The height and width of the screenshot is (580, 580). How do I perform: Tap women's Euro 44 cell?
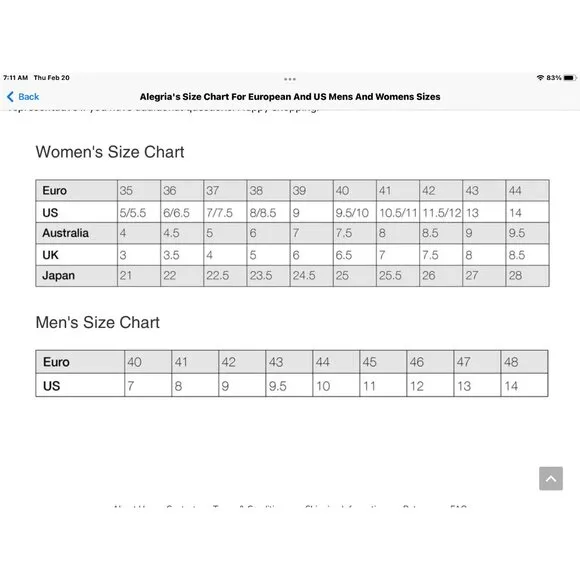(x=527, y=190)
